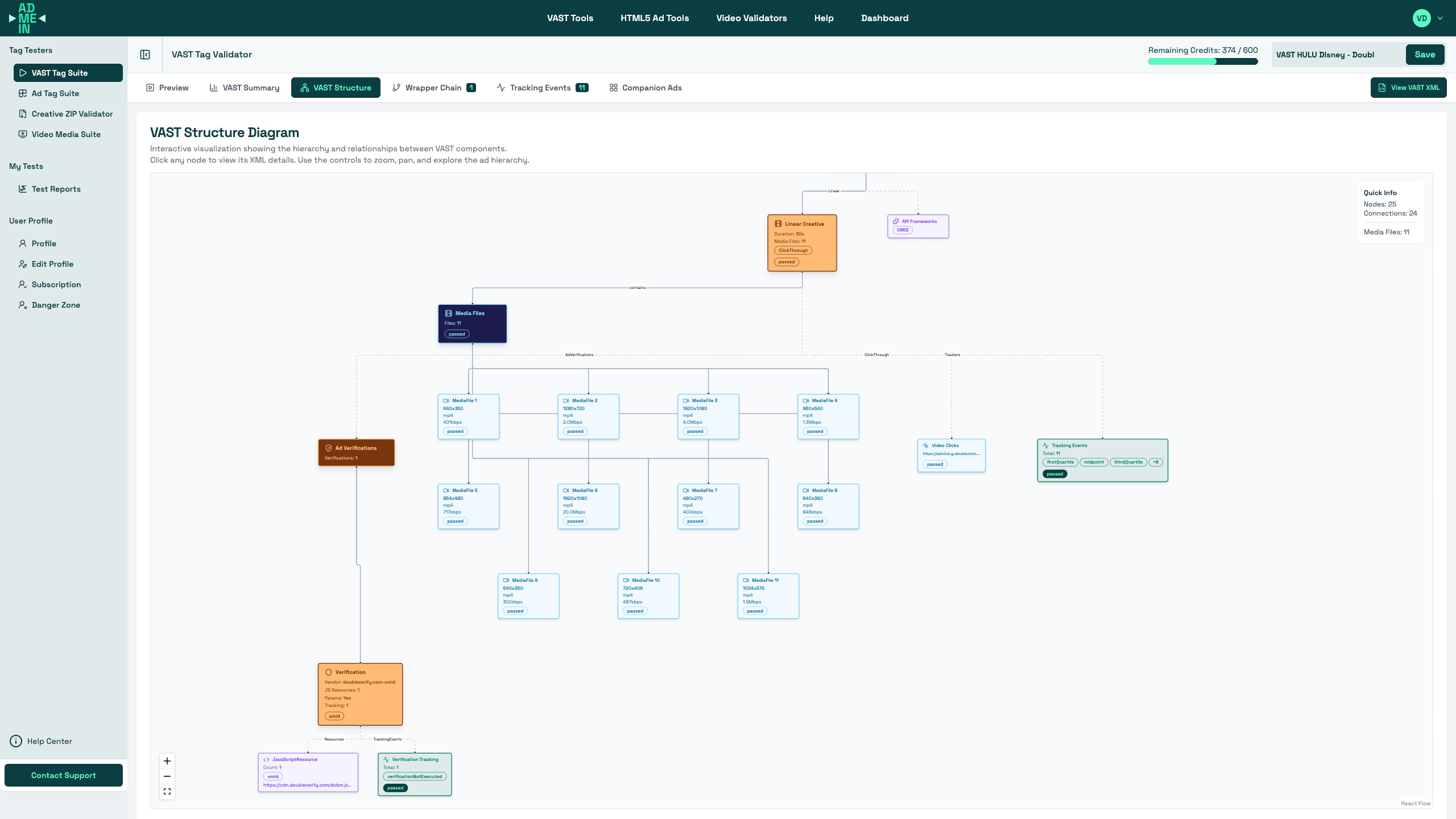Image resolution: width=1456 pixels, height=819 pixels.
Task: Collapse the sidebar panel icon
Action: point(145,55)
